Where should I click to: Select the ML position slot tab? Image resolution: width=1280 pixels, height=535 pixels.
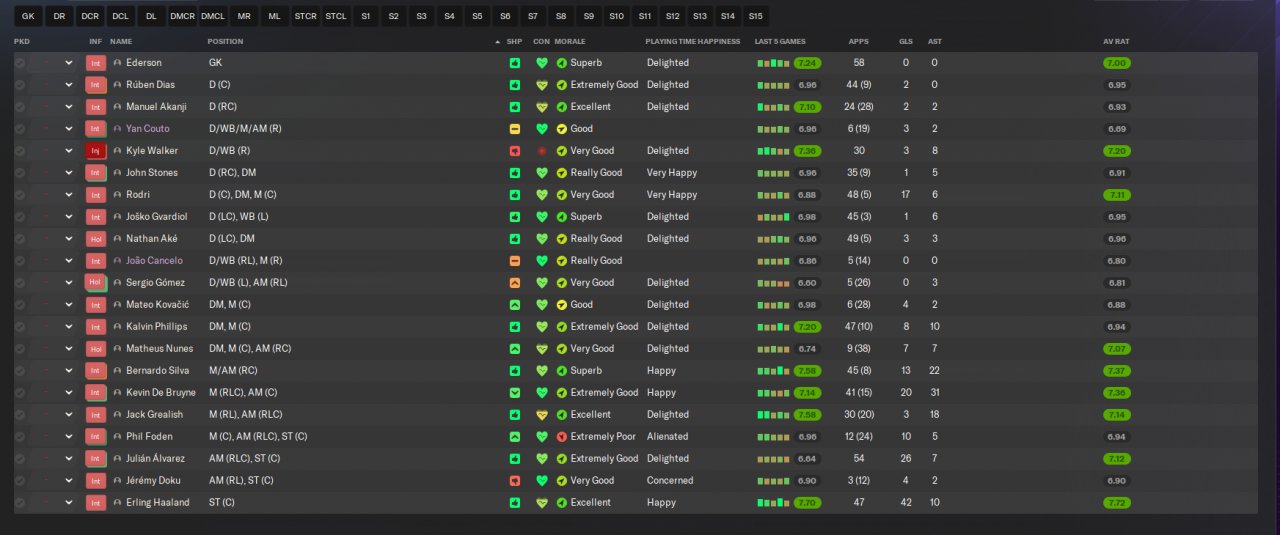tap(274, 16)
